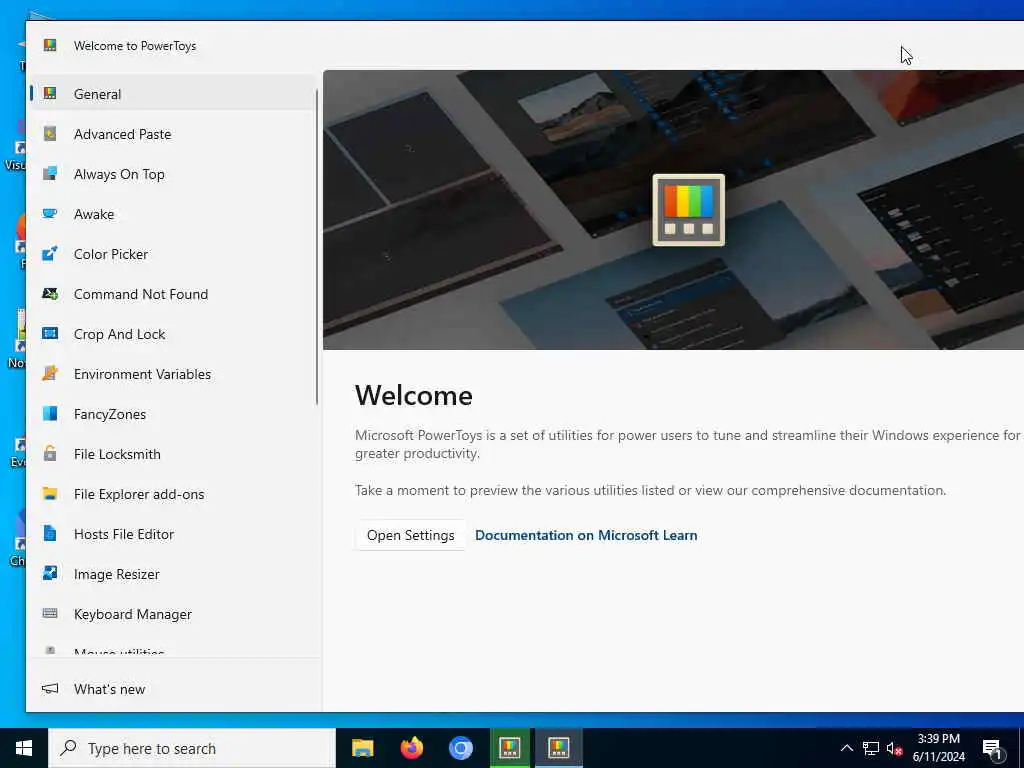Go to Always On Top page
The height and width of the screenshot is (768, 1024).
[x=174, y=174]
